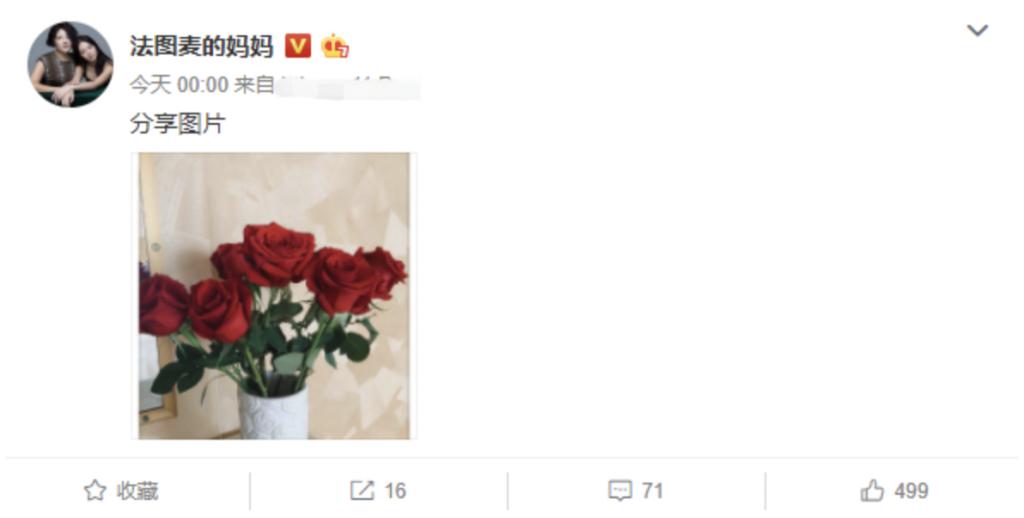This screenshot has width=1024, height=518.
Task: Click the thumbs-up like icon
Action: pos(872,490)
